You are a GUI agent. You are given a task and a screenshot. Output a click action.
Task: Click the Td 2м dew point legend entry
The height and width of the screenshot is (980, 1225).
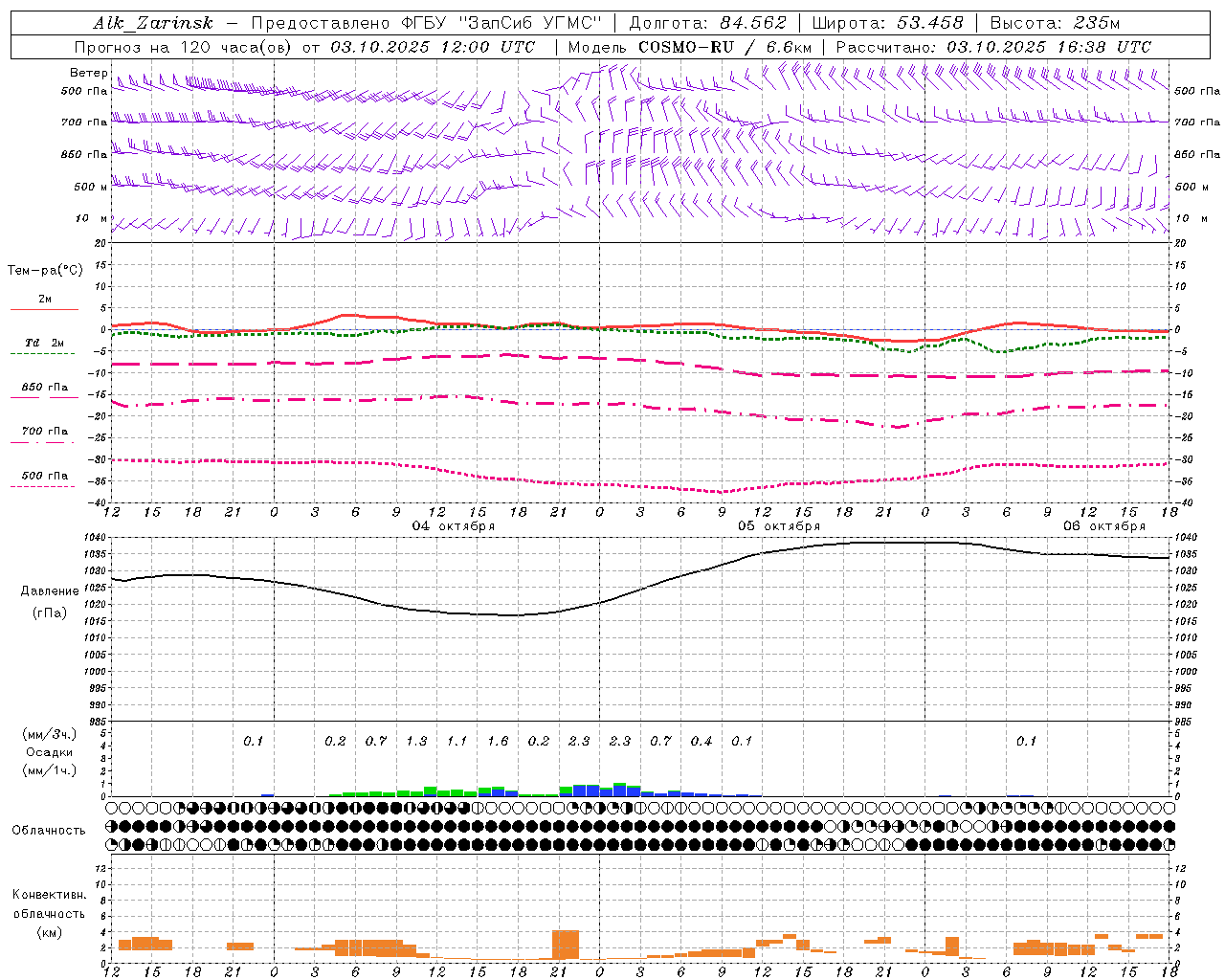[x=44, y=343]
